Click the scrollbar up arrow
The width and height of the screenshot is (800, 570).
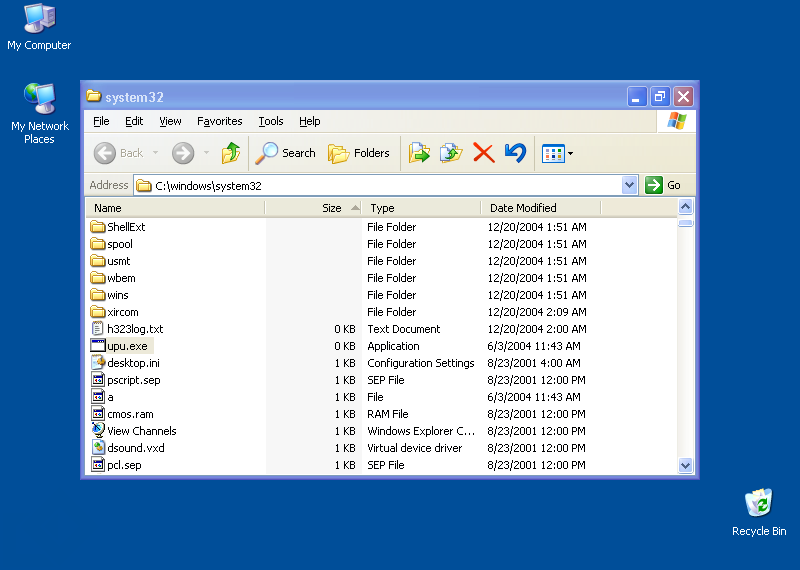[685, 207]
